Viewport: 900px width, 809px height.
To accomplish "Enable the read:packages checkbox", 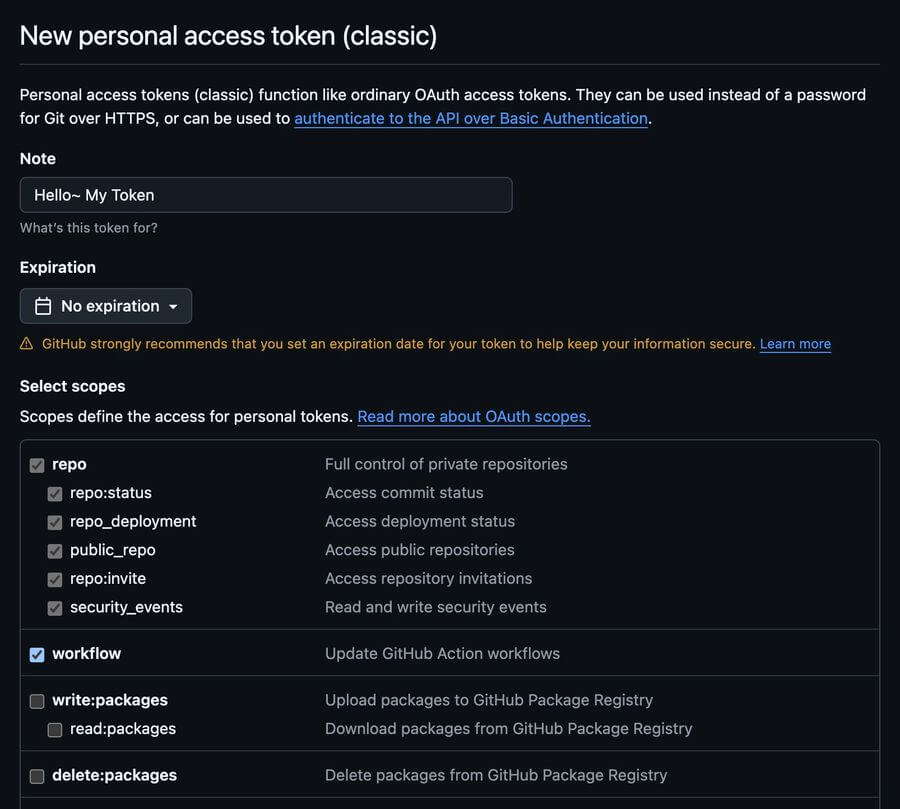I will pos(55,730).
